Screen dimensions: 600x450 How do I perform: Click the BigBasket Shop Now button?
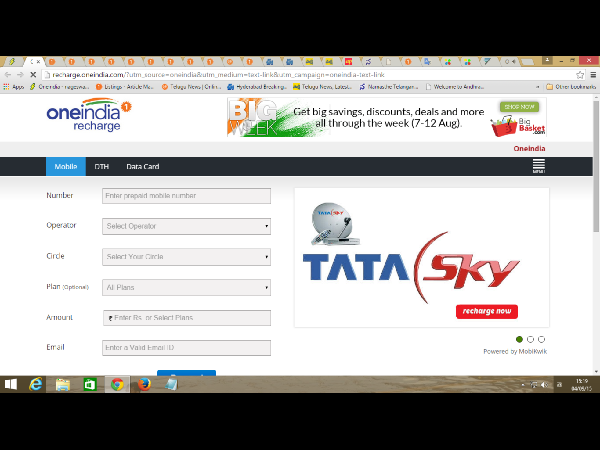click(519, 106)
